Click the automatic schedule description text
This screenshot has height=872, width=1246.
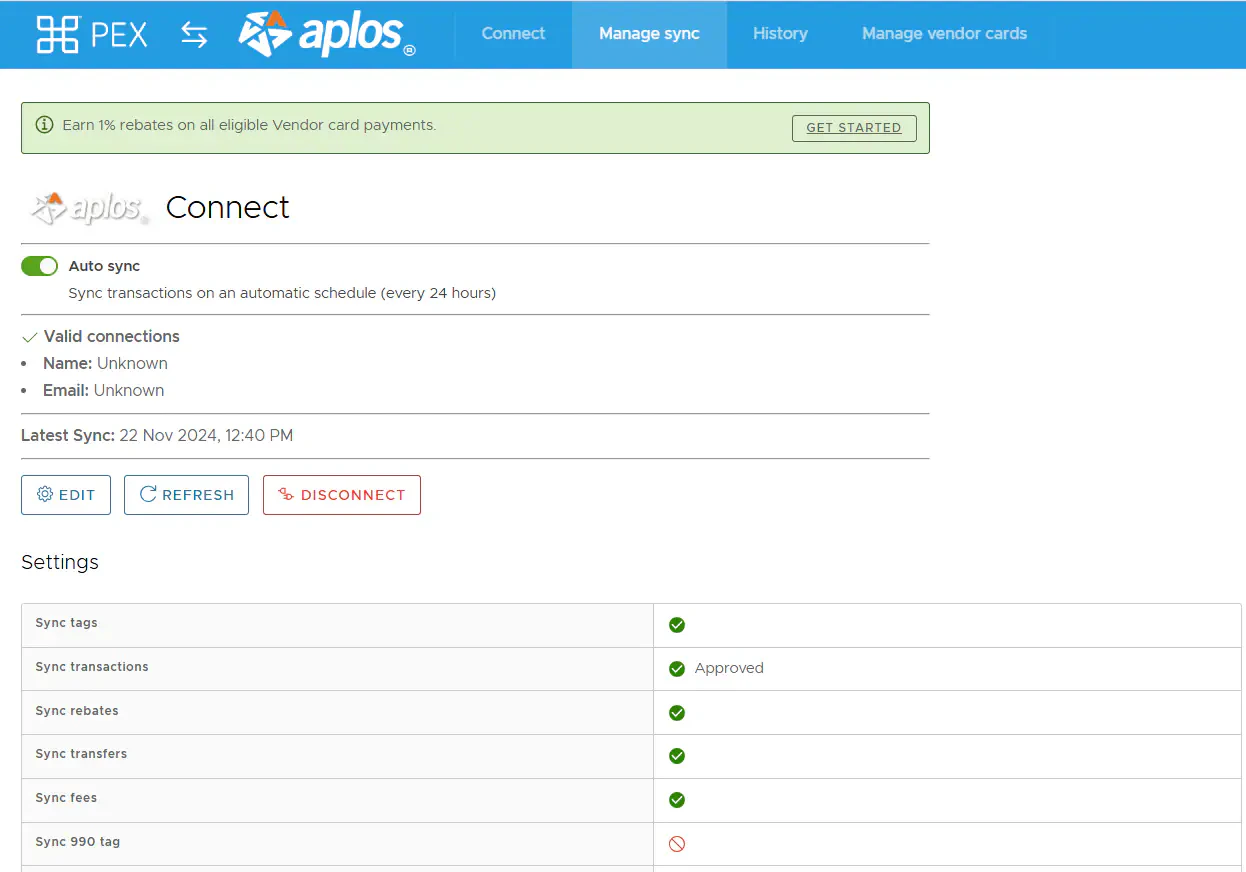click(x=282, y=294)
